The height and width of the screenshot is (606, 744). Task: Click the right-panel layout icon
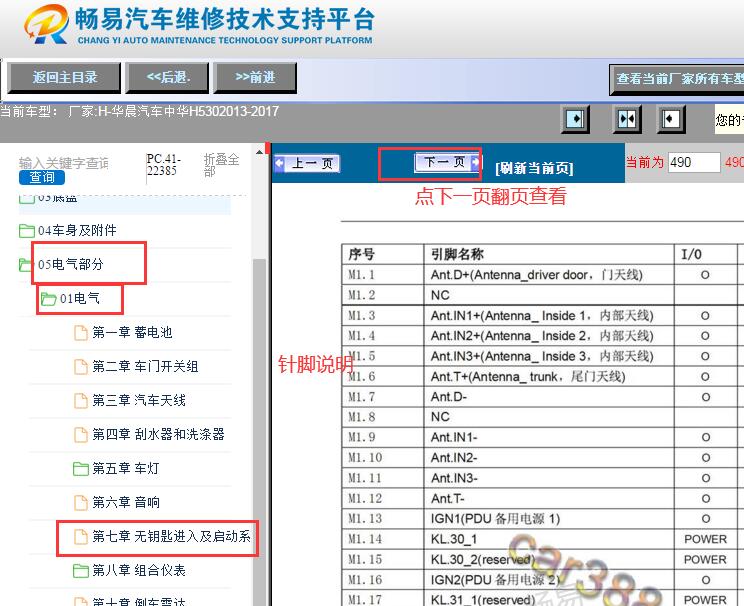[670, 119]
